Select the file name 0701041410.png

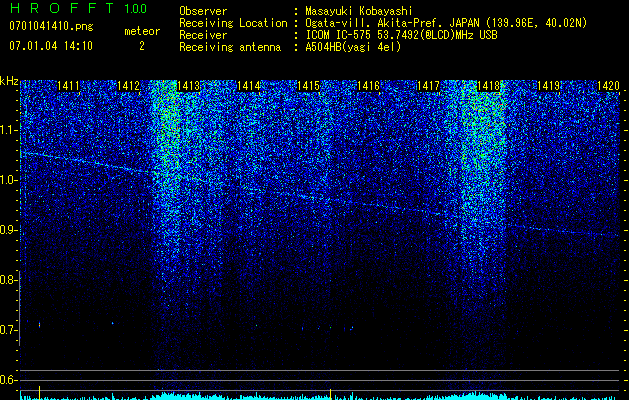(51, 27)
